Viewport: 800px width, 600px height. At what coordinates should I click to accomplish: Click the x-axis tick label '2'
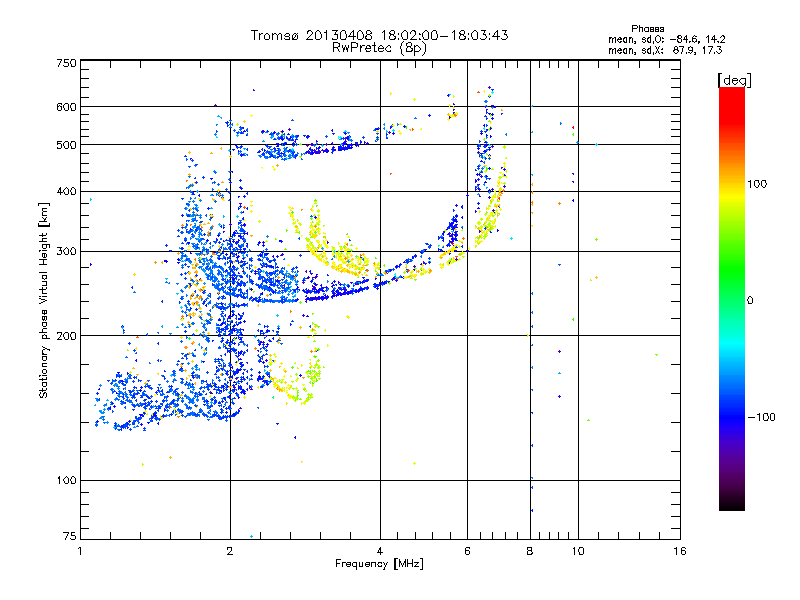click(x=230, y=551)
